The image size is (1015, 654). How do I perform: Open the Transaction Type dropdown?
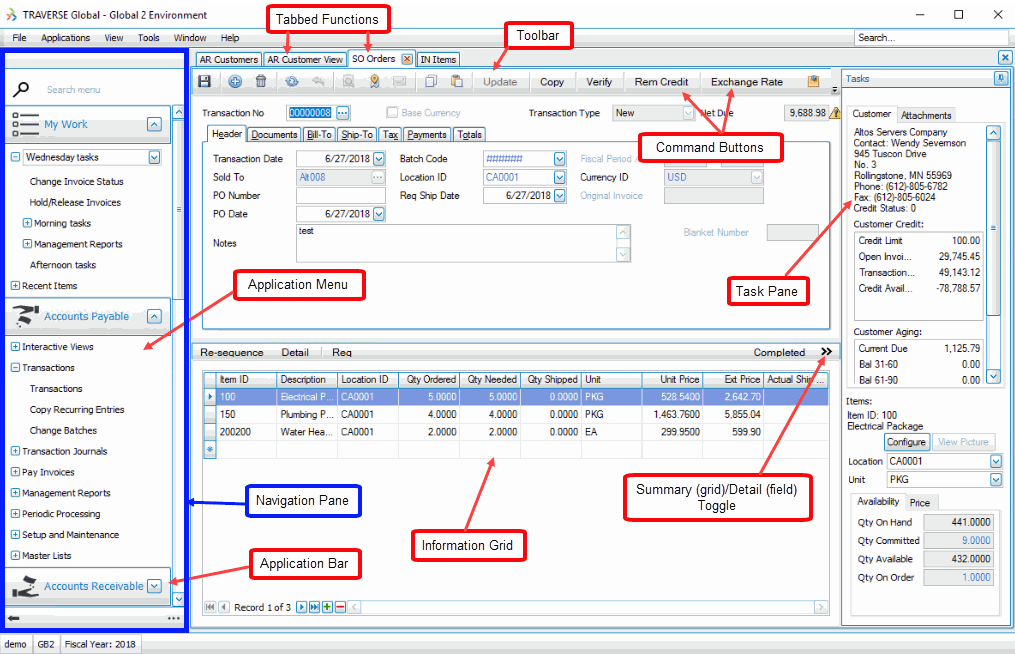pyautogui.click(x=687, y=113)
